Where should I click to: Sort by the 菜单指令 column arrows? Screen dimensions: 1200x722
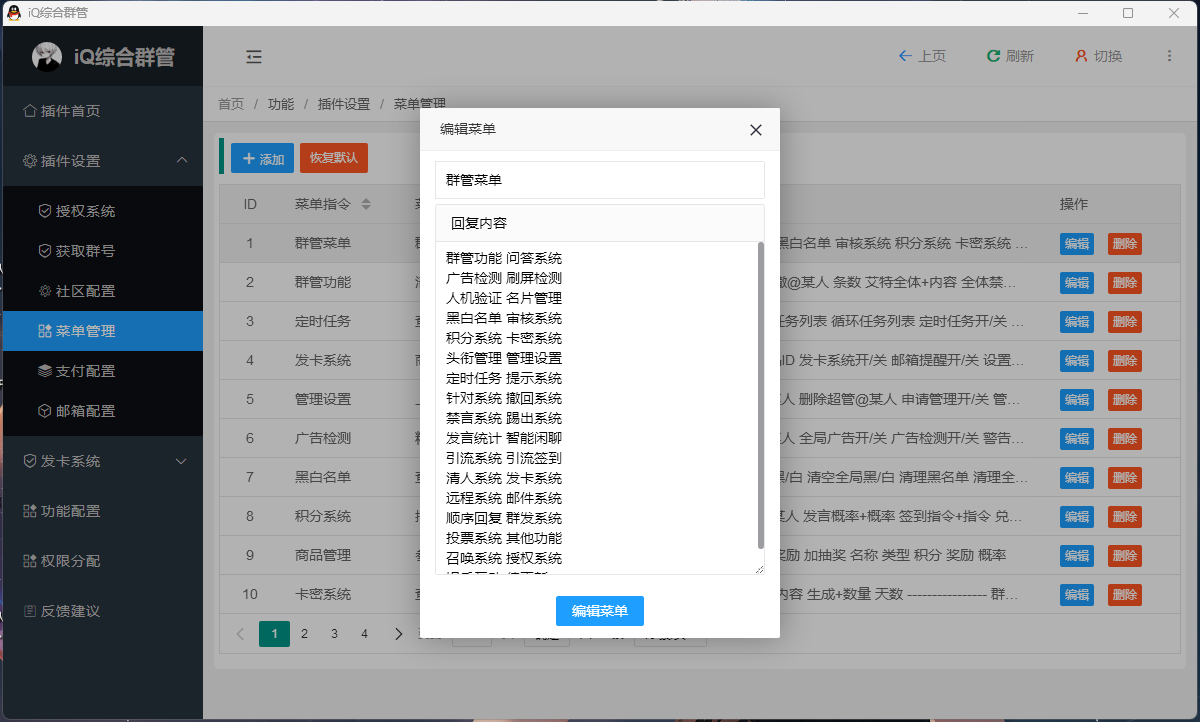click(x=366, y=204)
